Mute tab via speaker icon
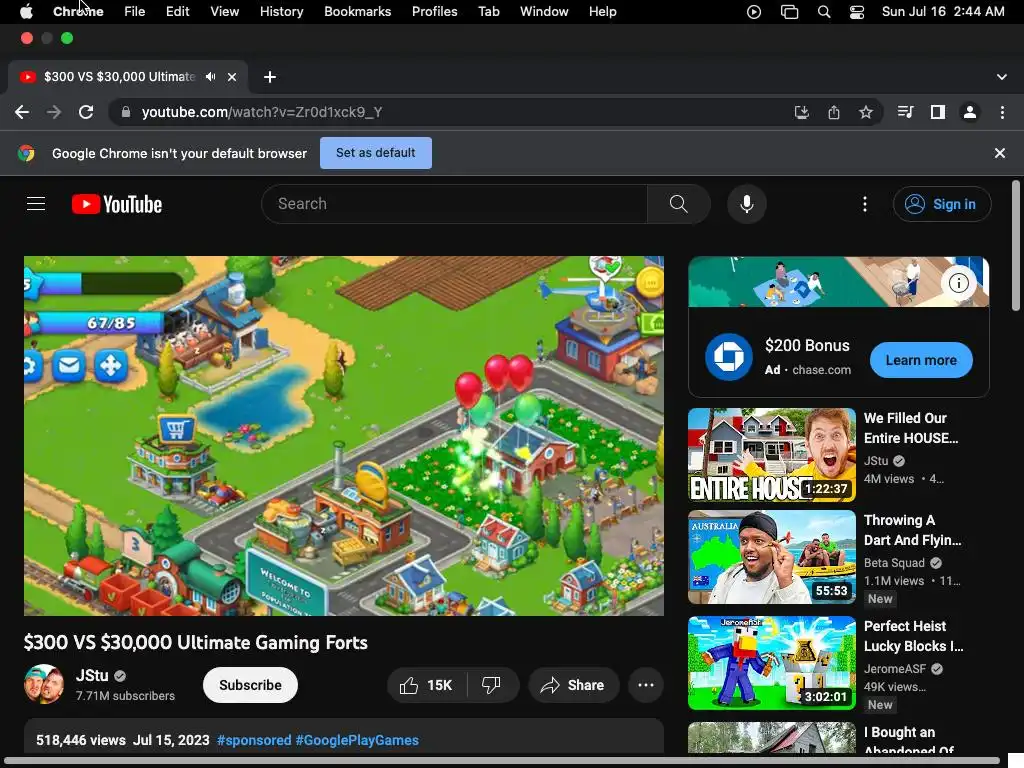 [x=210, y=77]
